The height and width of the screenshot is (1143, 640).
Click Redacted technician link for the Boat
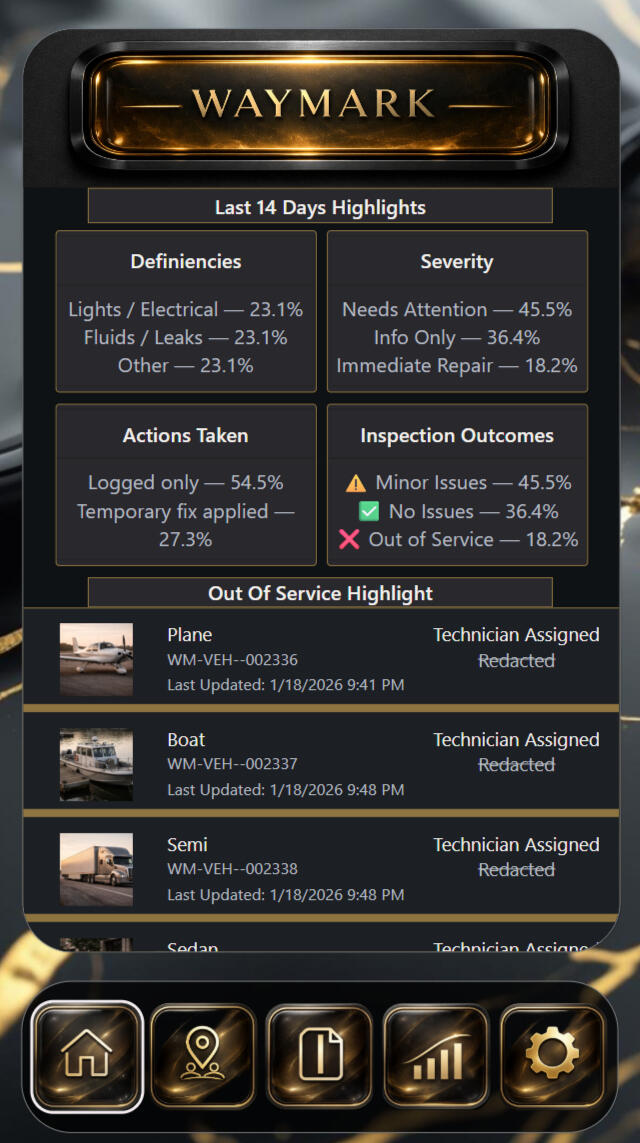[516, 765]
